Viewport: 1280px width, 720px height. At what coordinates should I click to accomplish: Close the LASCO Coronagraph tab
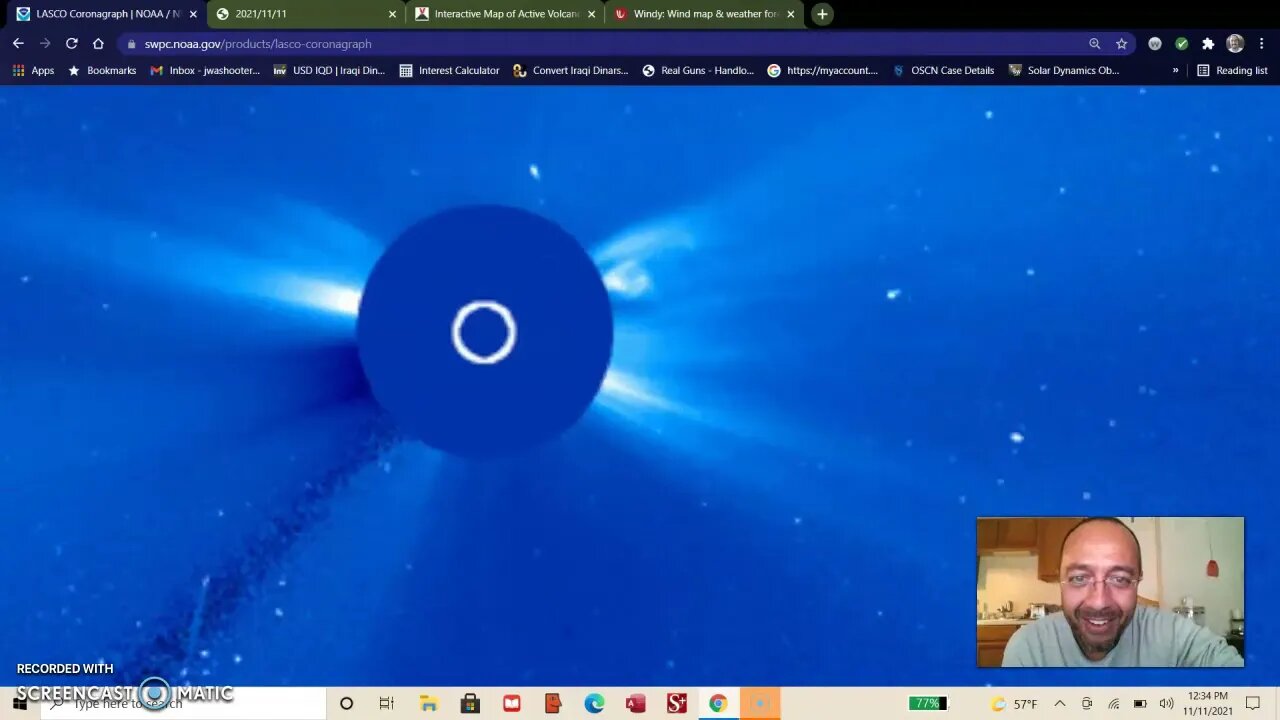[x=193, y=14]
